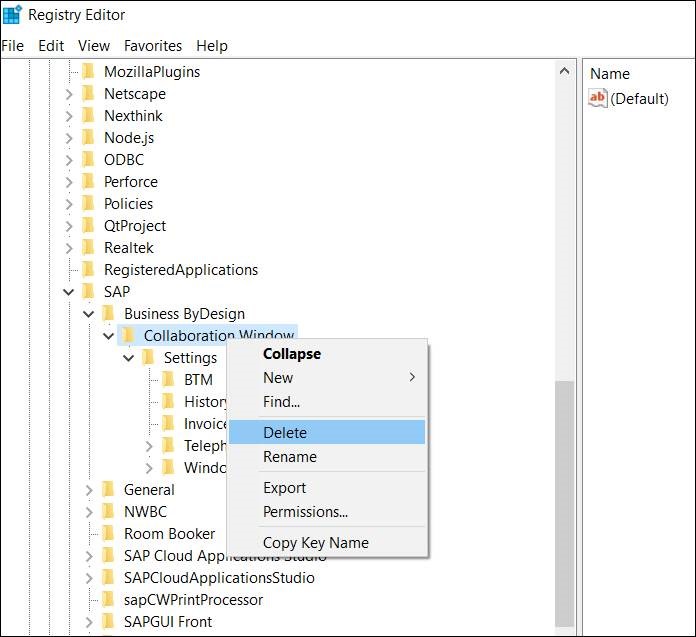
Task: Open the Favorites menu
Action: click(x=153, y=46)
